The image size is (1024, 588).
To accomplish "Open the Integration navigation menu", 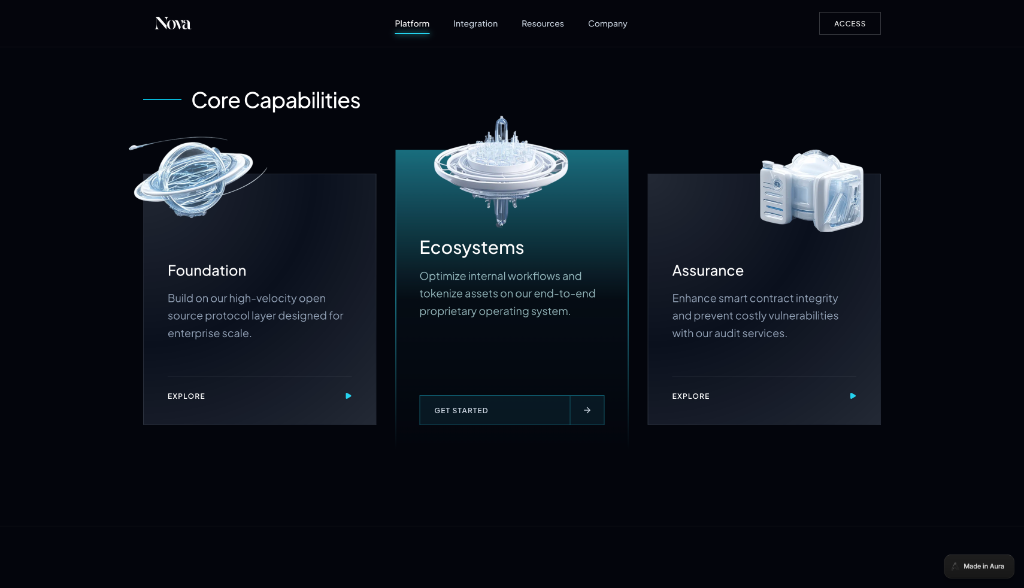I will click(x=475, y=23).
